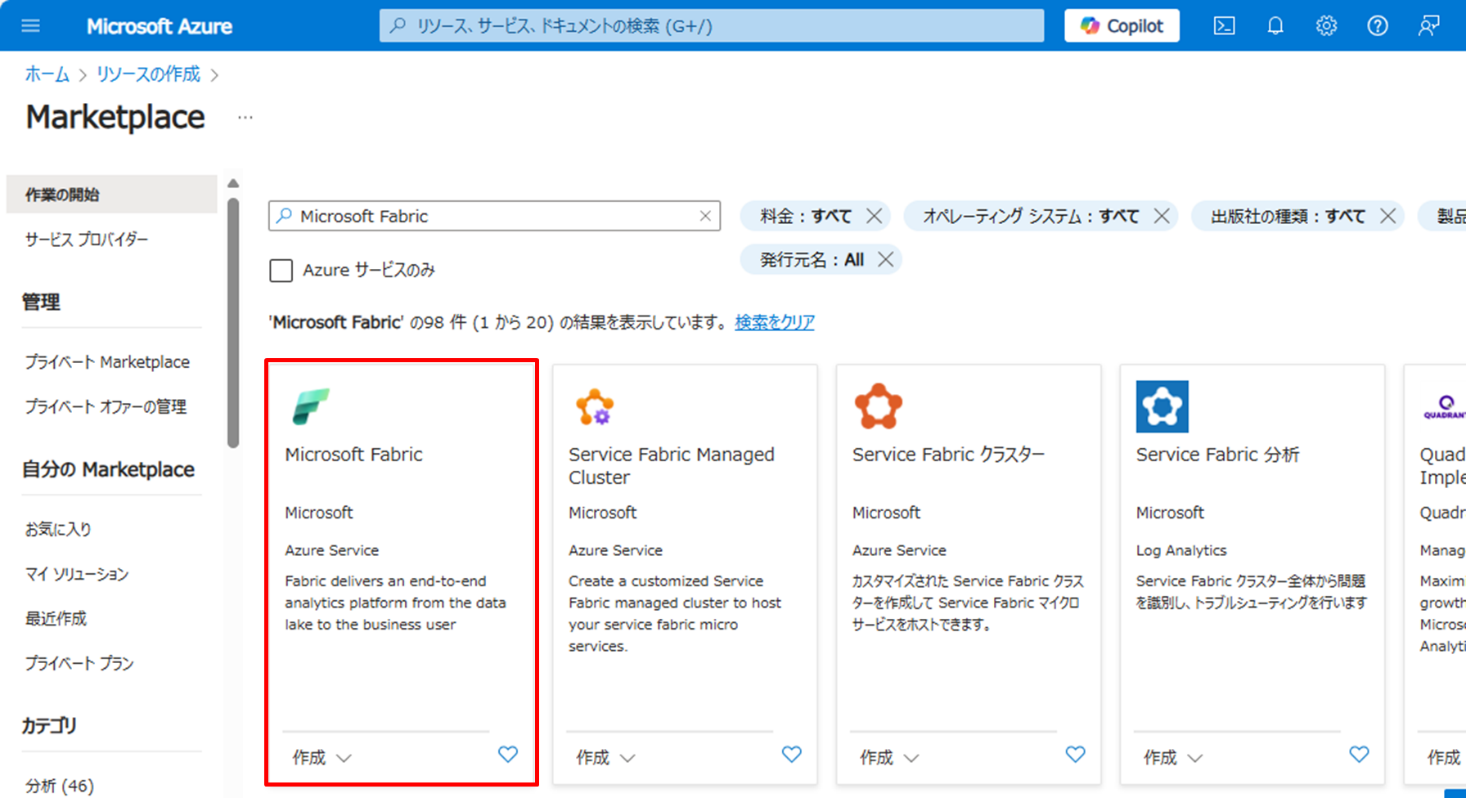This screenshot has height=798, width=1466.
Task: Open the notifications bell
Action: pyautogui.click(x=1275, y=26)
